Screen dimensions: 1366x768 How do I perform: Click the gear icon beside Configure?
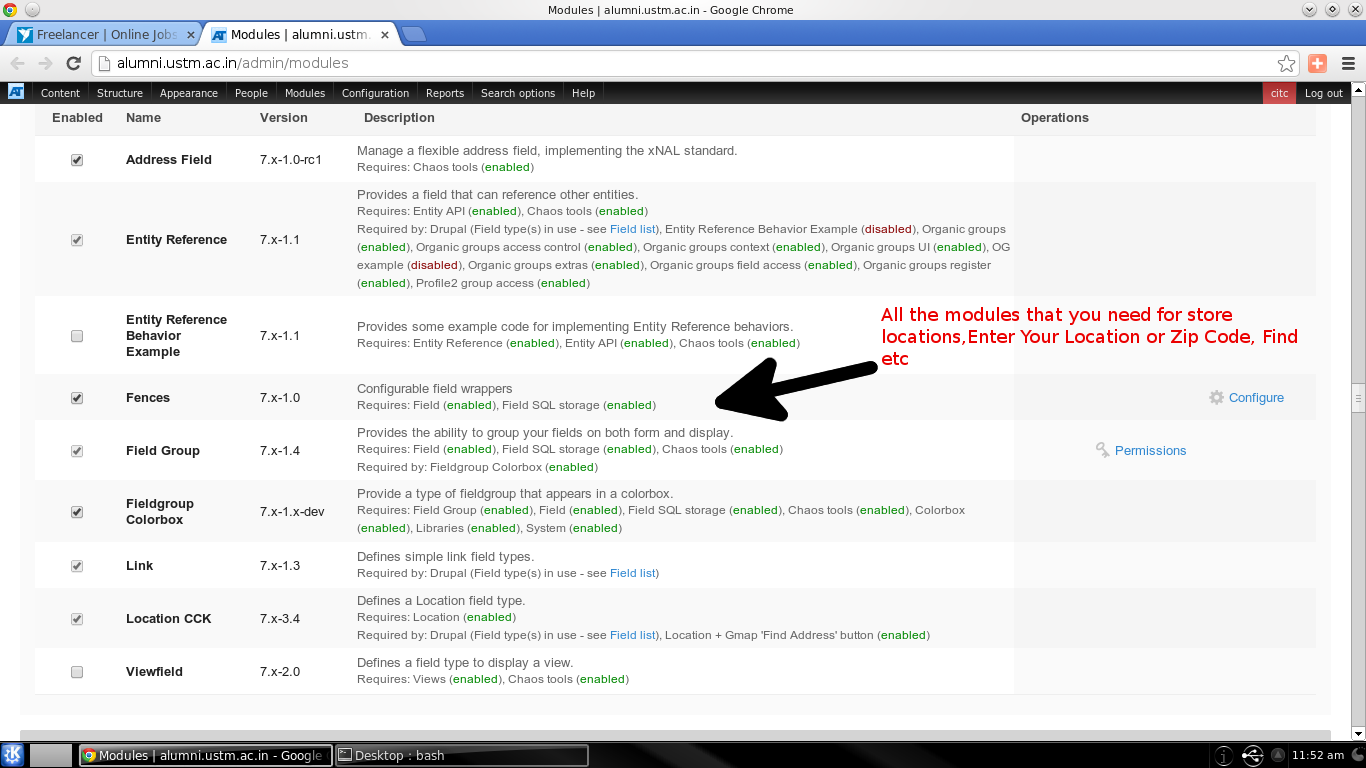1216,397
